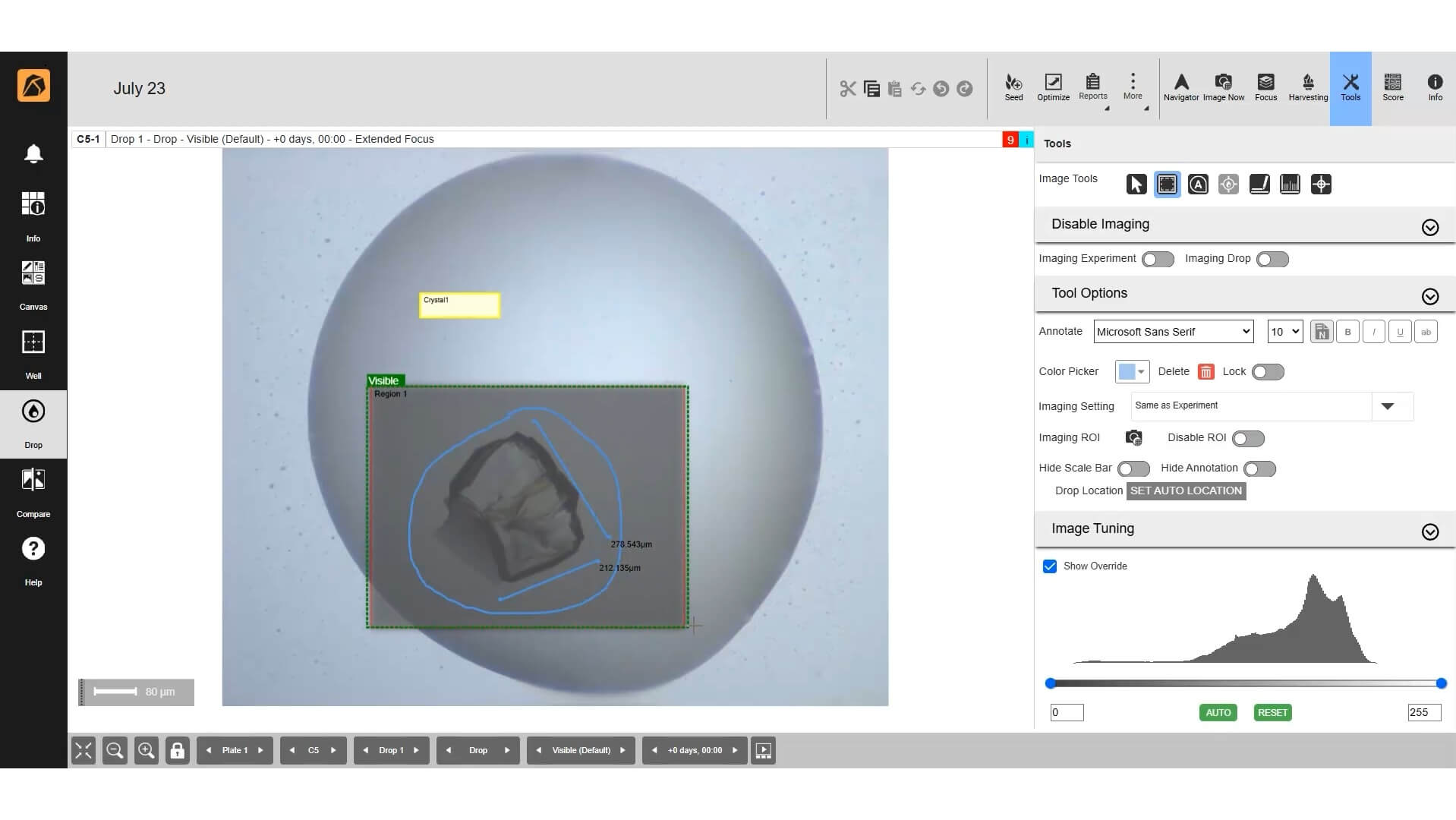Click the ruler measurement tool icon
The image size is (1456, 820).
(1259, 184)
